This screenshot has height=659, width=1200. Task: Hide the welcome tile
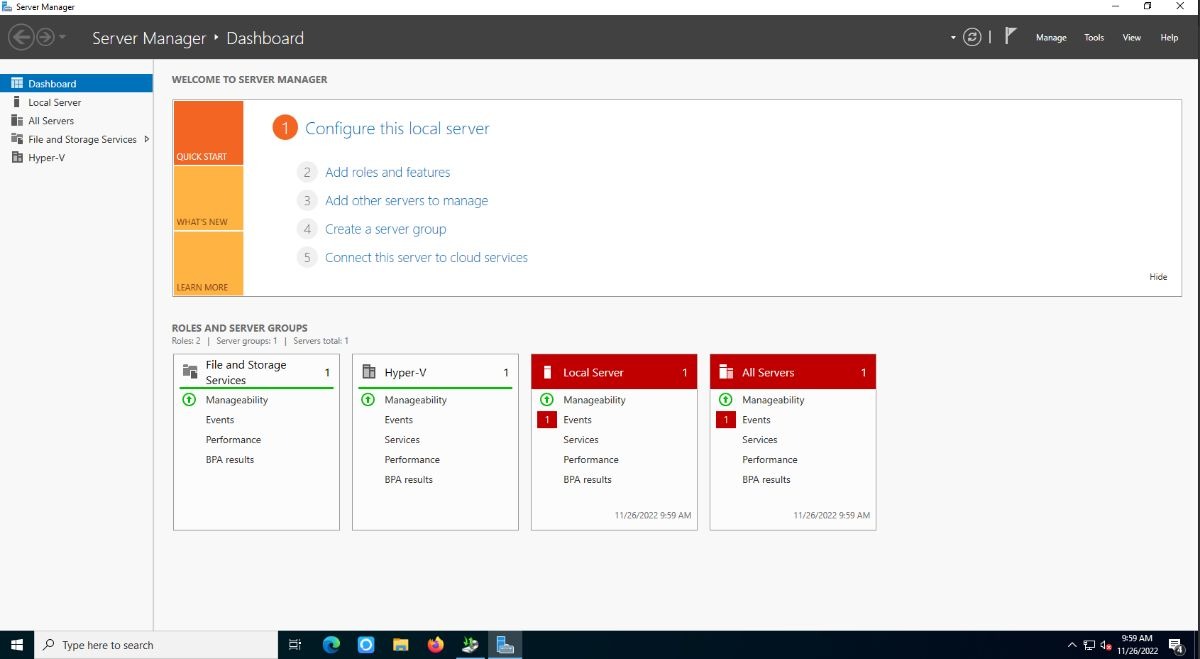(x=1158, y=277)
